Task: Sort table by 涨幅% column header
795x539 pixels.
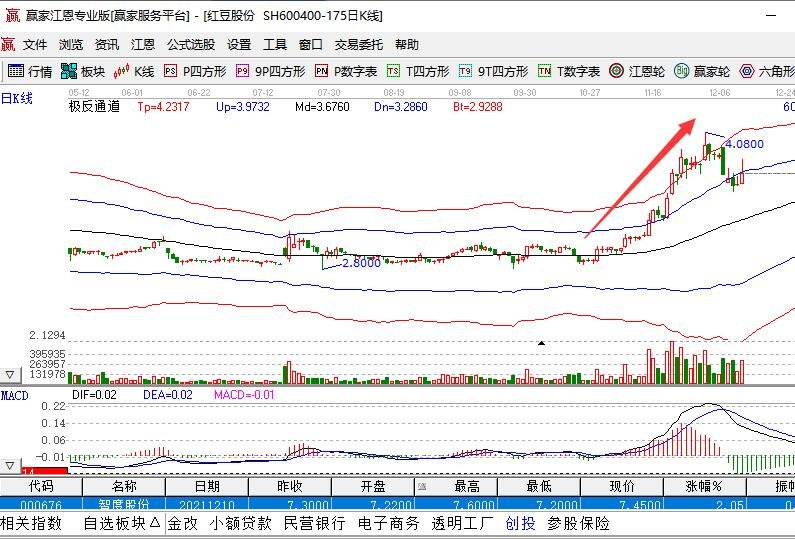Action: (705, 486)
